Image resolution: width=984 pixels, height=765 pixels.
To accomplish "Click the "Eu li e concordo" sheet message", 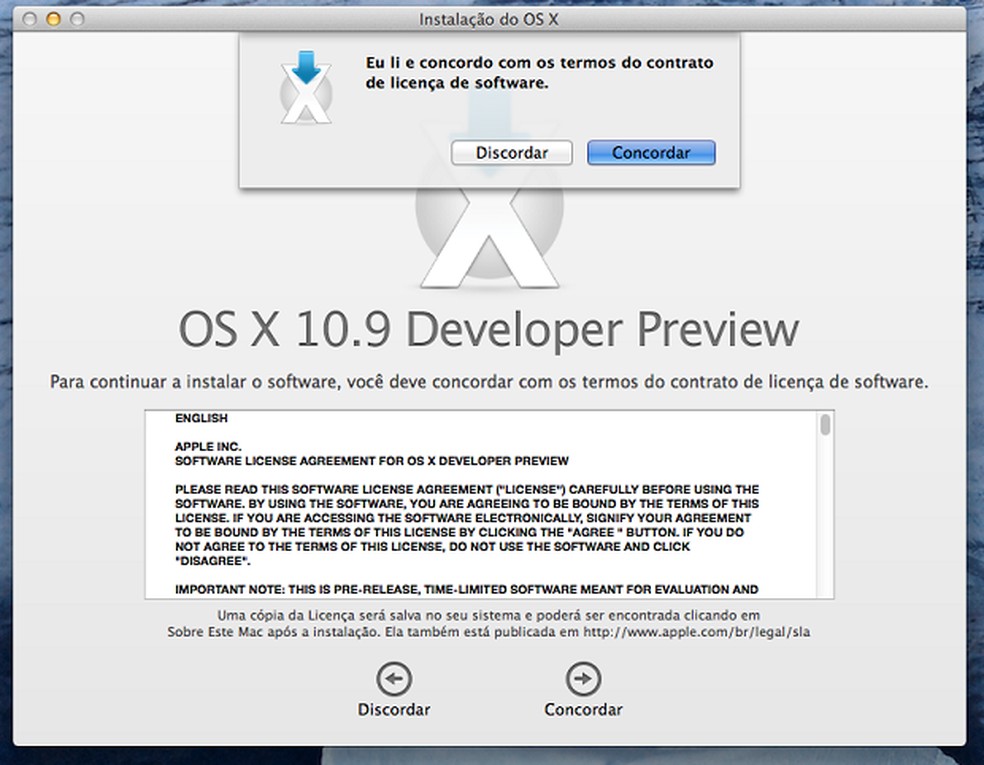I will point(540,73).
